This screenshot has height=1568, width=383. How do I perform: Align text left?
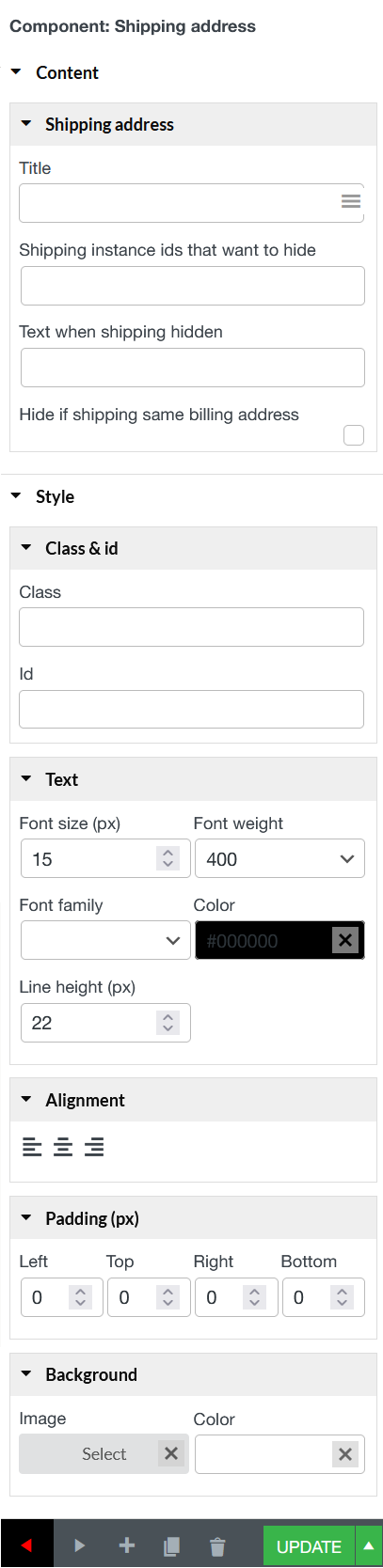[x=32, y=1147]
